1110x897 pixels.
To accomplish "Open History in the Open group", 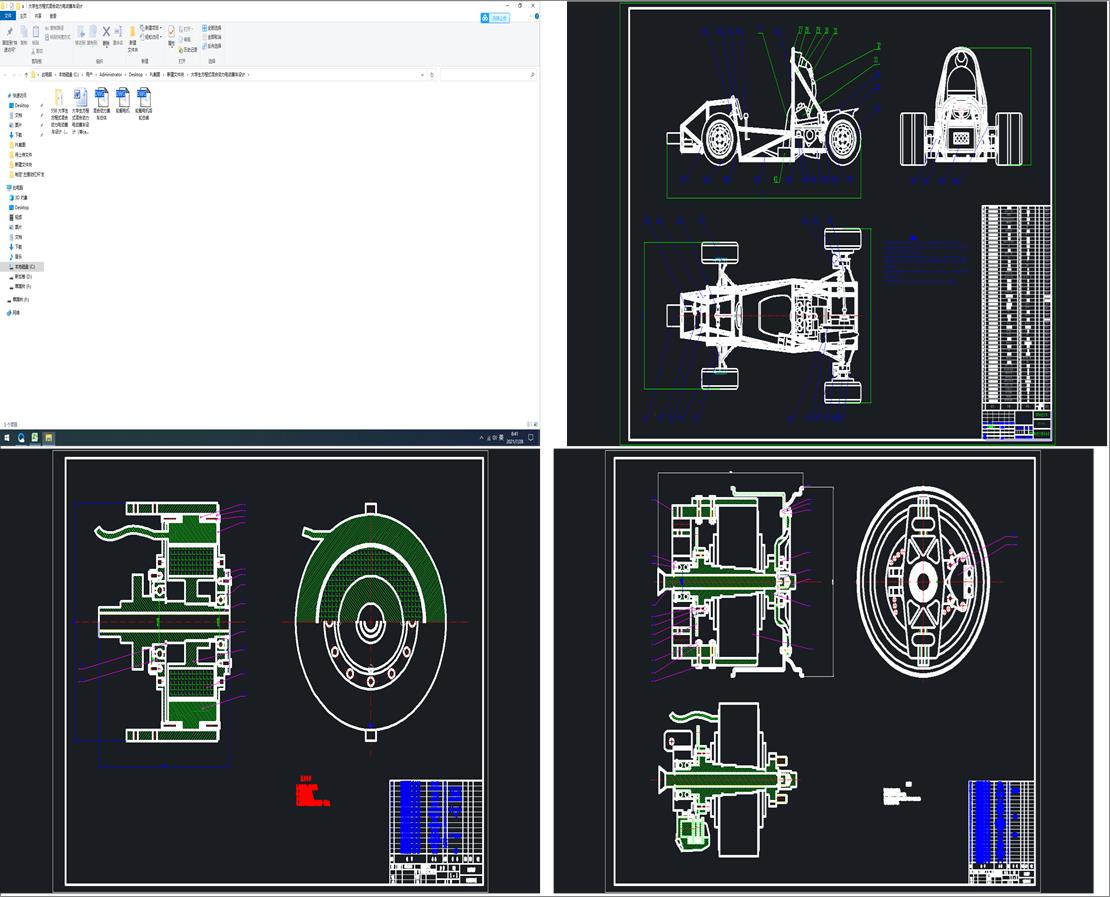I will click(x=189, y=50).
